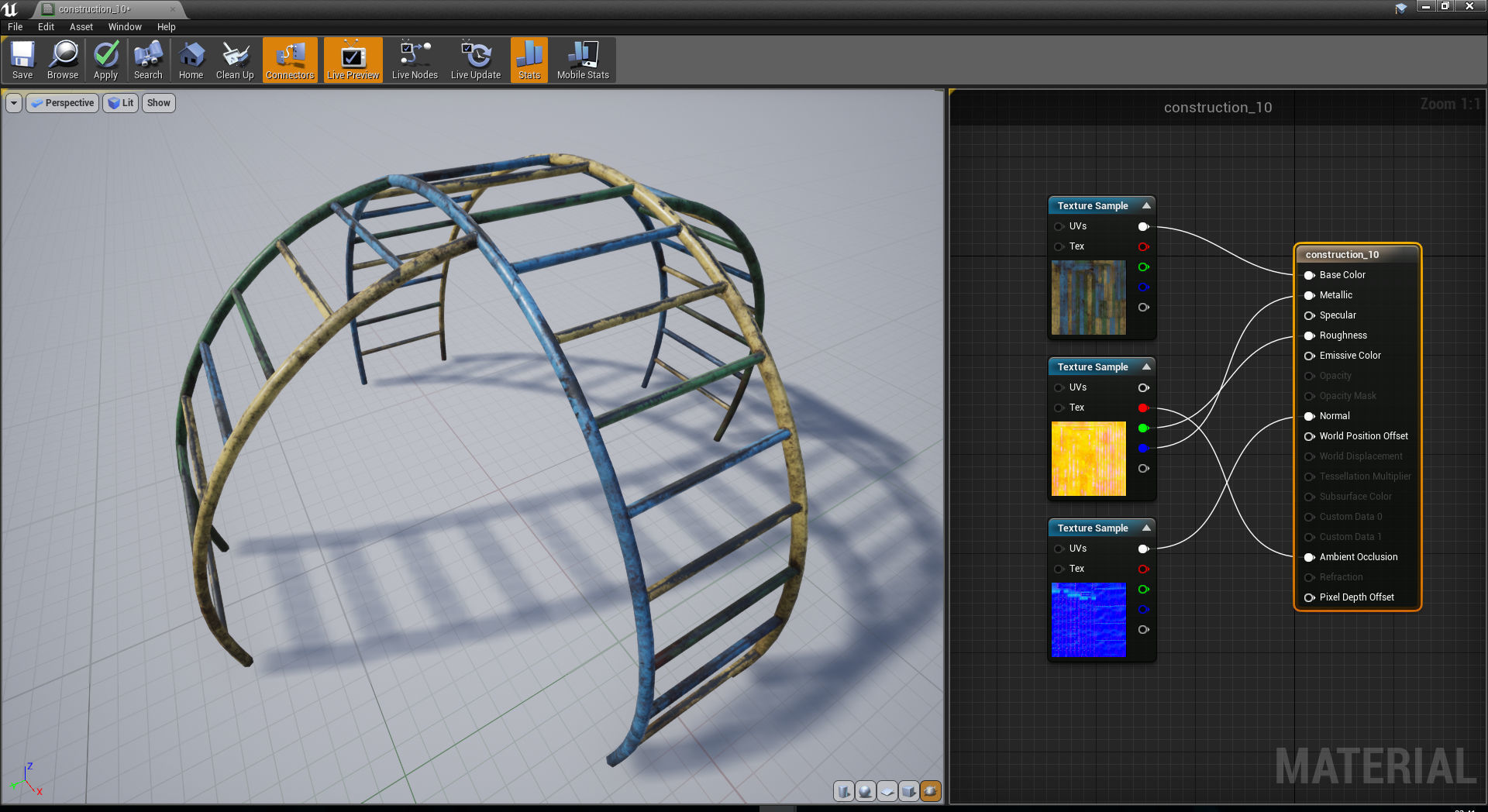Click red output pin of yellow texture node

[1143, 408]
